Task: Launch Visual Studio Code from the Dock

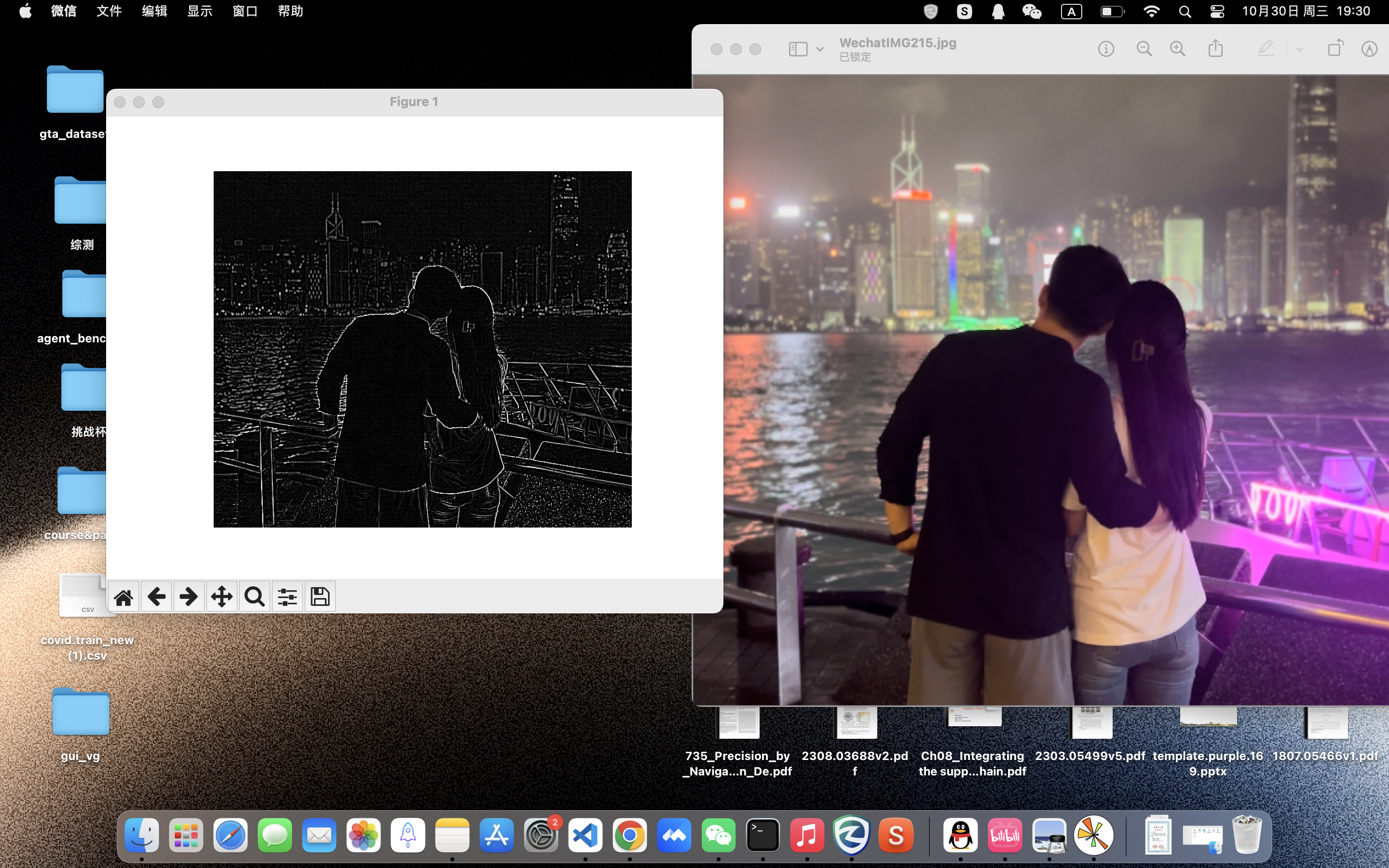Action: click(x=585, y=835)
